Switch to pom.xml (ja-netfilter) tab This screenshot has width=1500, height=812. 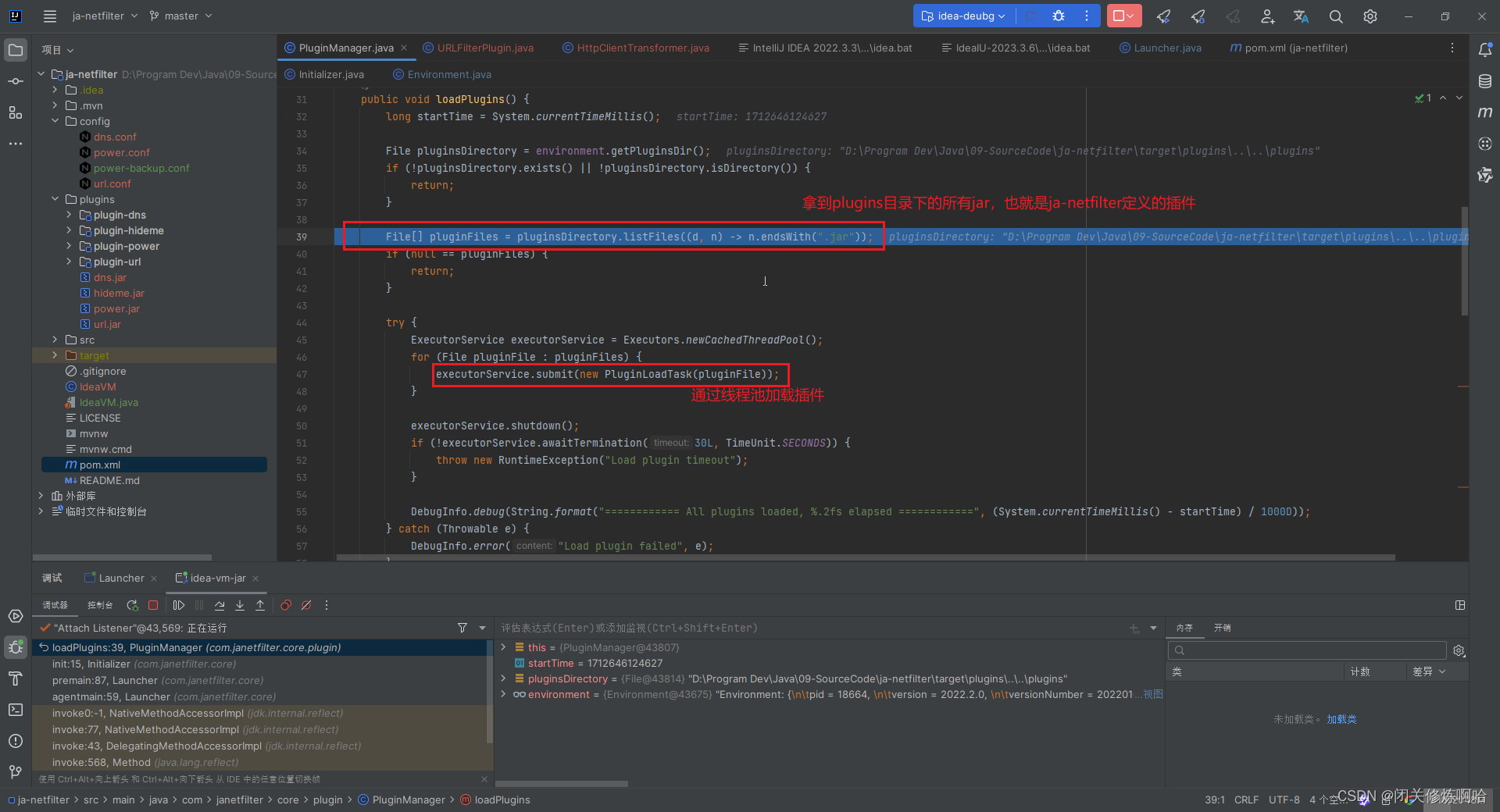pos(1289,48)
